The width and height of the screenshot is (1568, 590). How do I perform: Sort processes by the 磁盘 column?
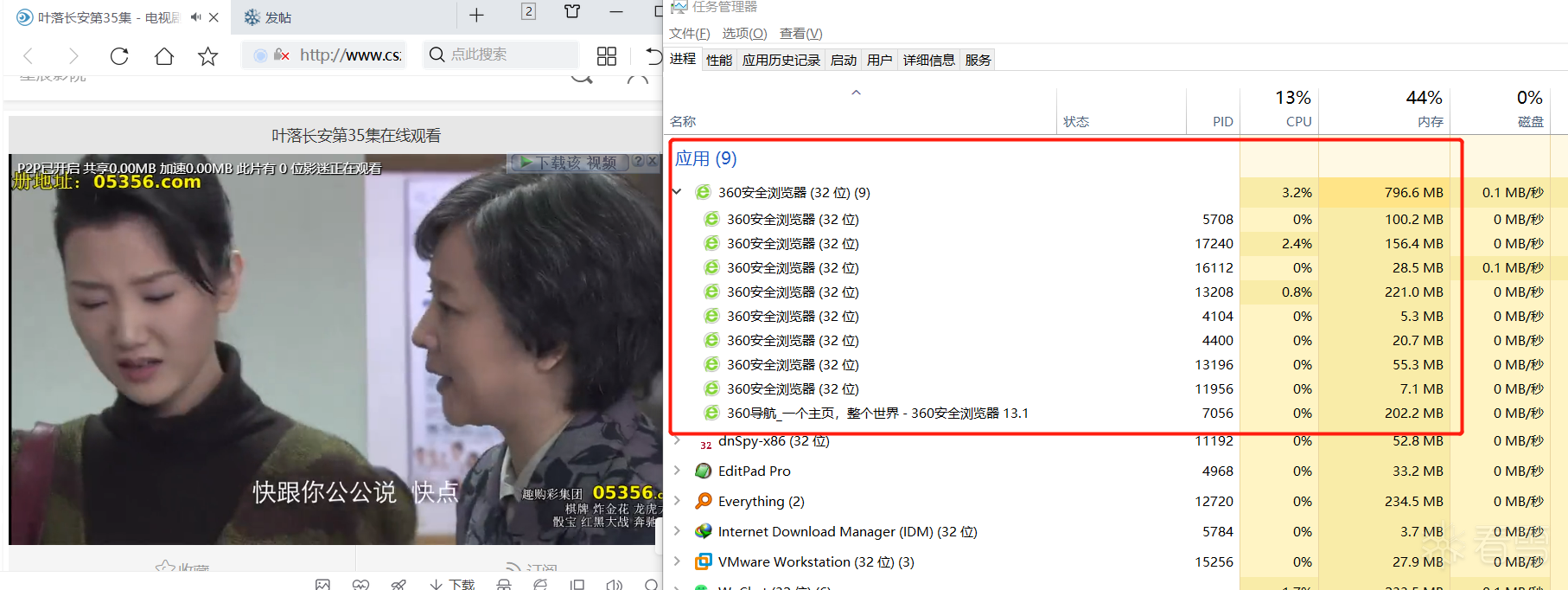coord(1501,110)
